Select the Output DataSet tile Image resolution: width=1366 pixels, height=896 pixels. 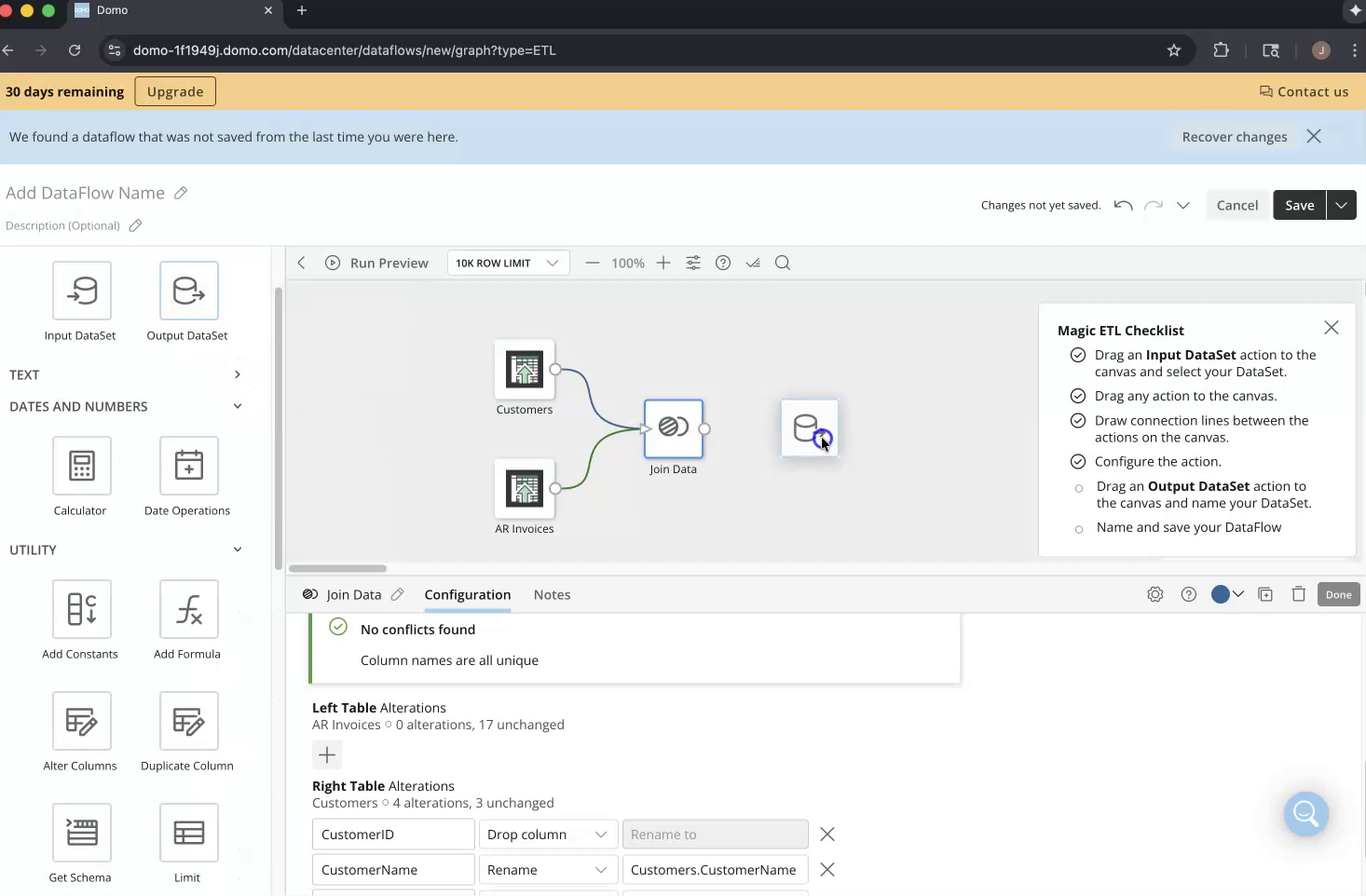[x=188, y=291]
